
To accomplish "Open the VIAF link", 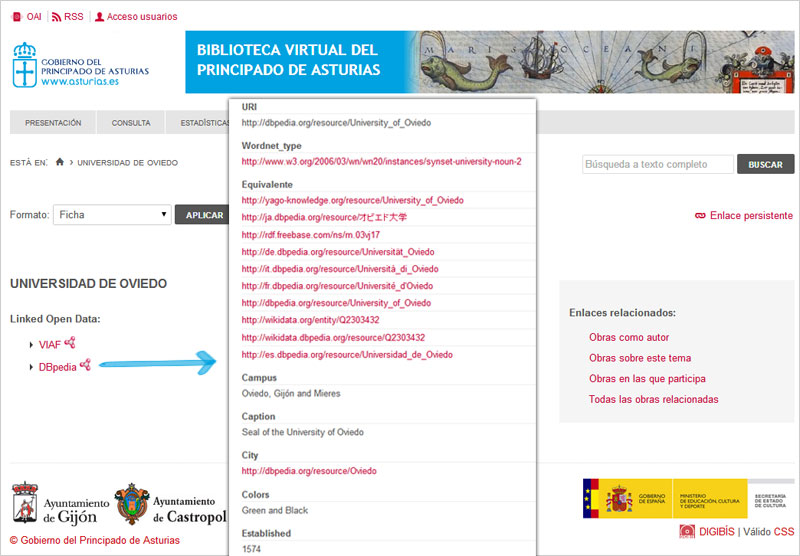I will (x=49, y=345).
